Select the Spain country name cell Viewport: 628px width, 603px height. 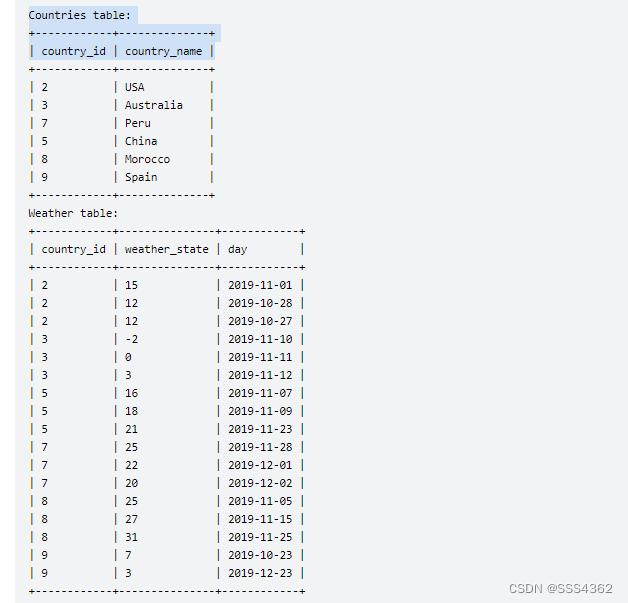tap(141, 177)
